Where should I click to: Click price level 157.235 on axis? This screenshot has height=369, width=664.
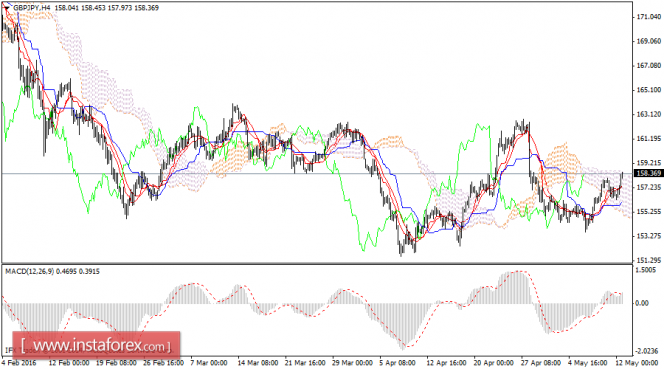[x=649, y=187]
